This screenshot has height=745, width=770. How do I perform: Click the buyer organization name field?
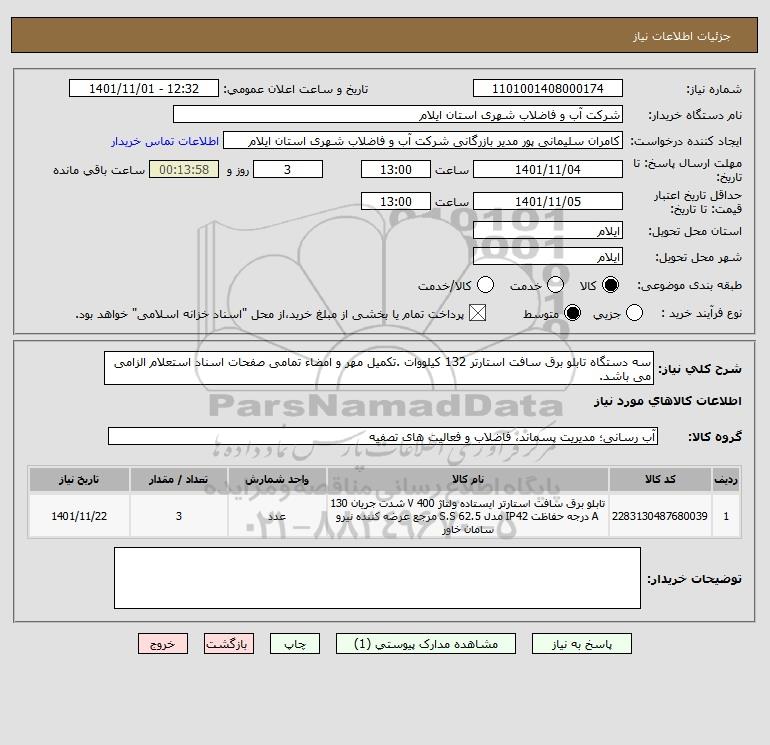[398, 115]
